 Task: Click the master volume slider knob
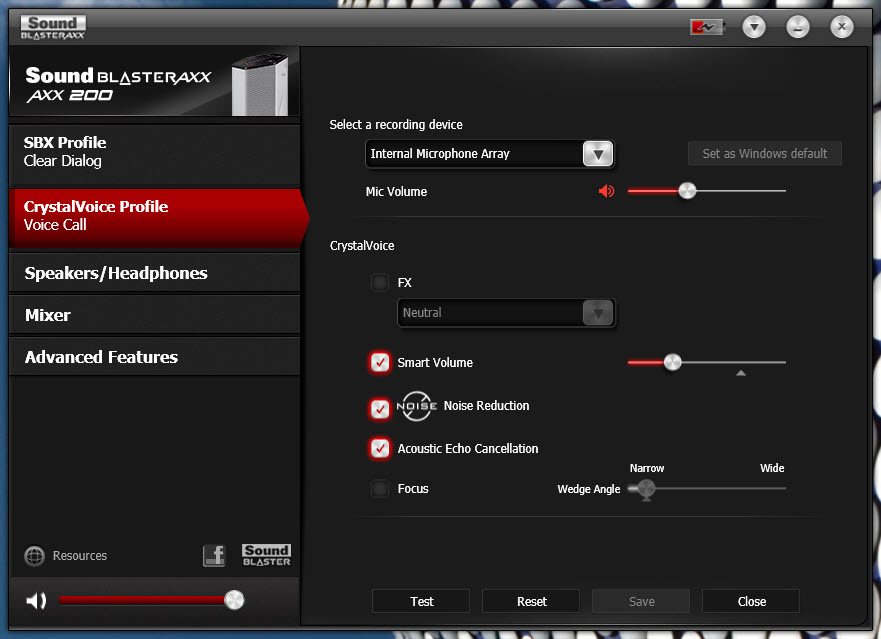[234, 600]
